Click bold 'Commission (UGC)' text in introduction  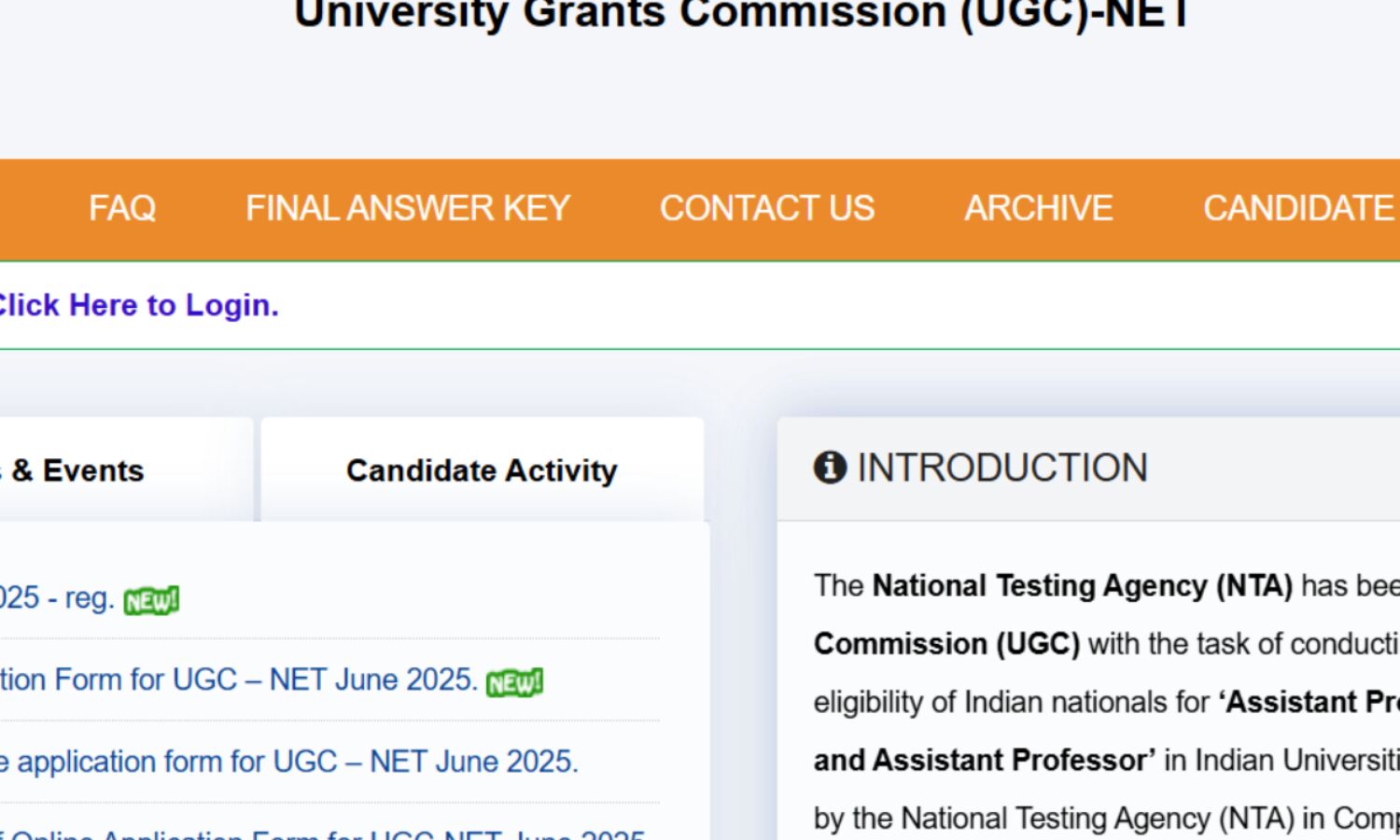[x=945, y=644]
